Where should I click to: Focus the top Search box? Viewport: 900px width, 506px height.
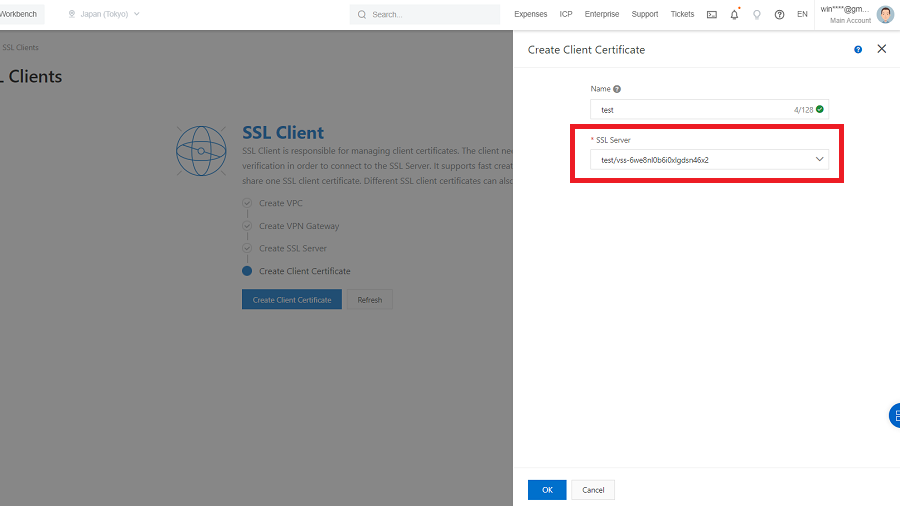[x=430, y=15]
